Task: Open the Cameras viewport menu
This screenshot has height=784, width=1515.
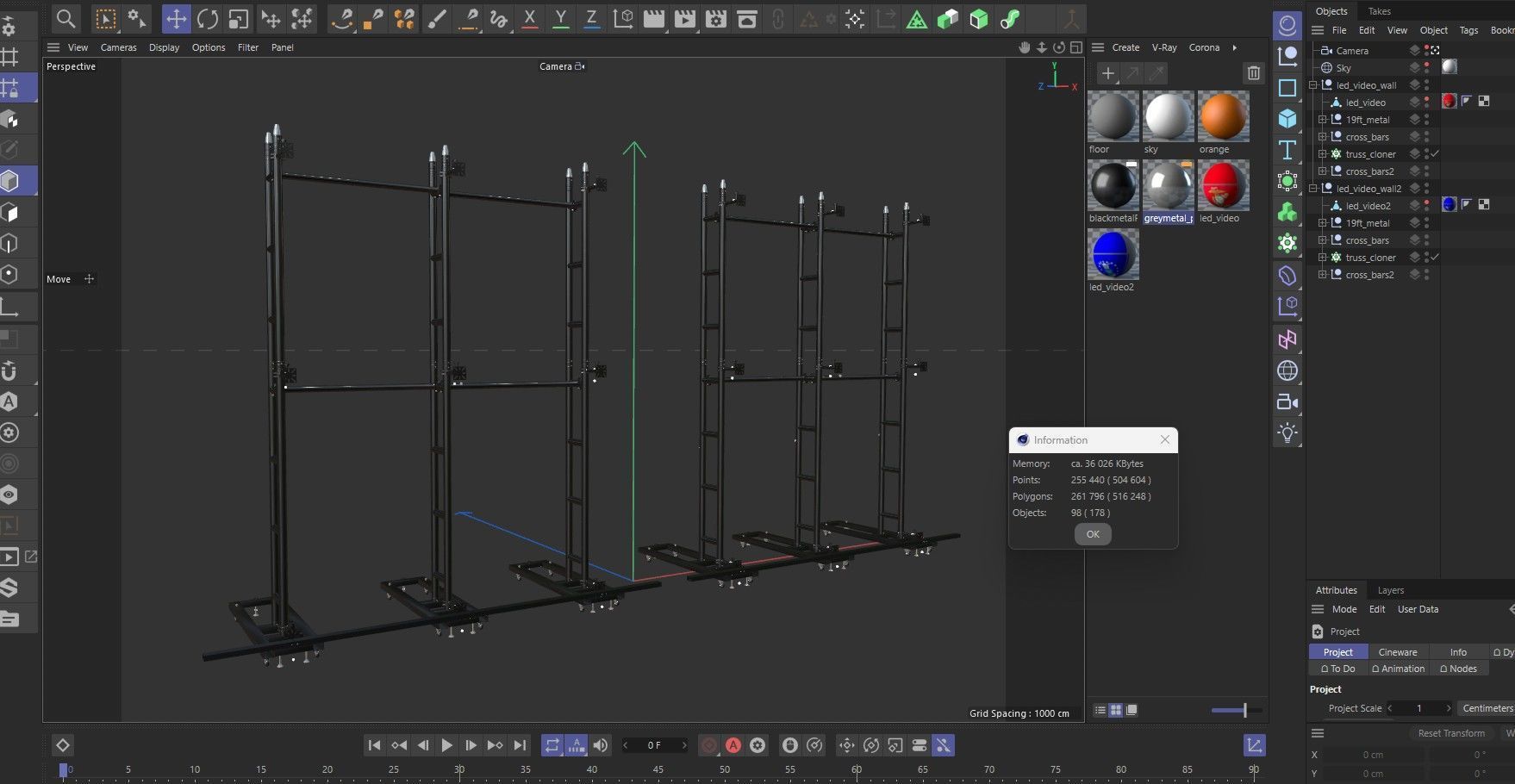Action: coord(118,47)
